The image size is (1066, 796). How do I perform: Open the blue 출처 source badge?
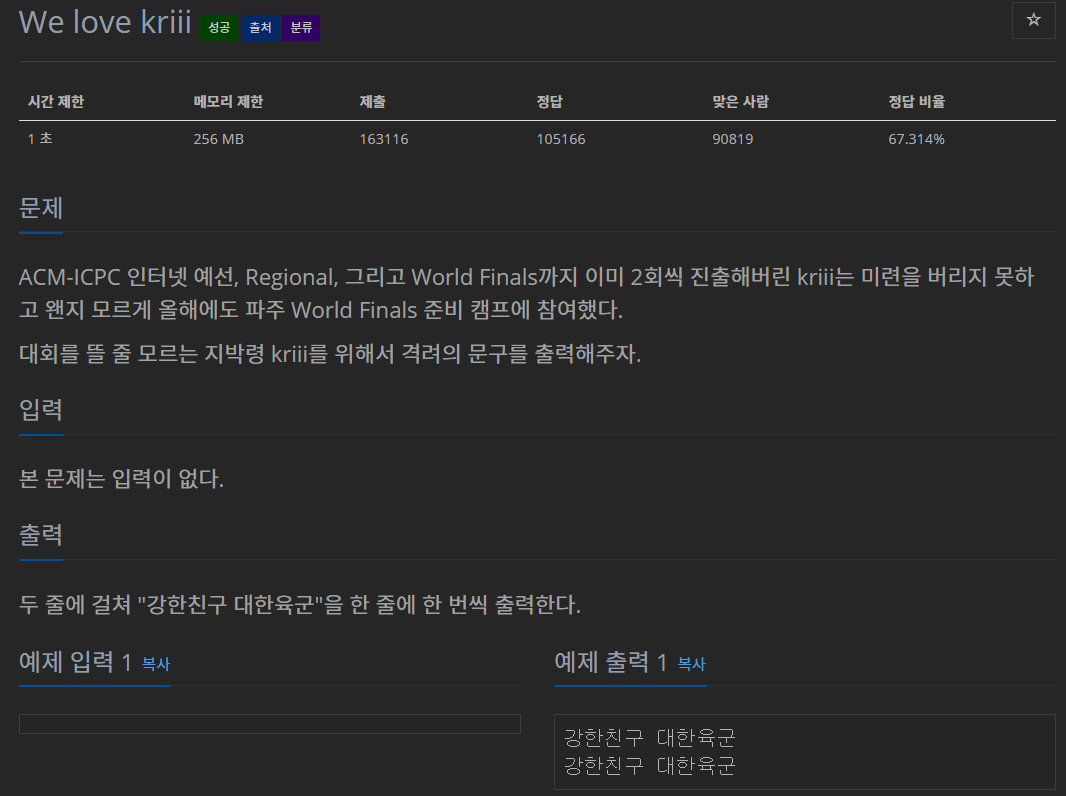point(260,28)
